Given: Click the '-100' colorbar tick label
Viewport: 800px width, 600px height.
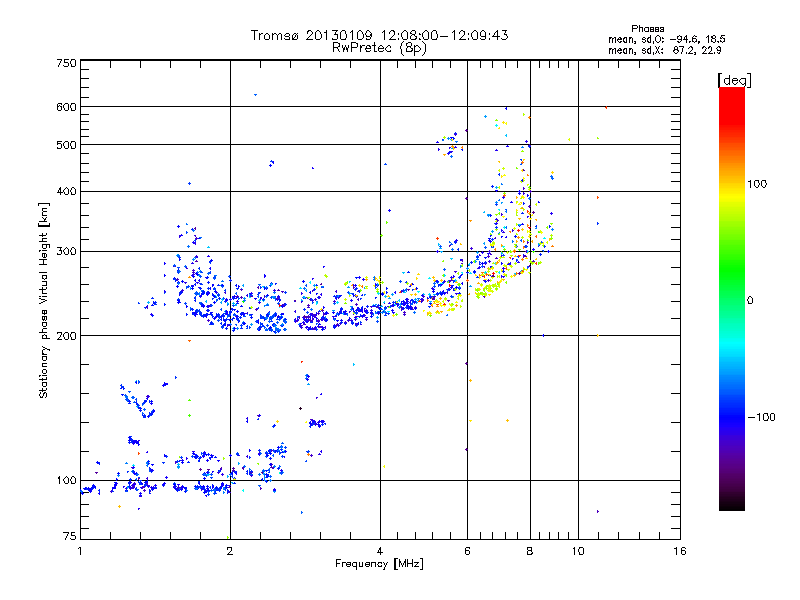Looking at the screenshot, I should (x=761, y=417).
